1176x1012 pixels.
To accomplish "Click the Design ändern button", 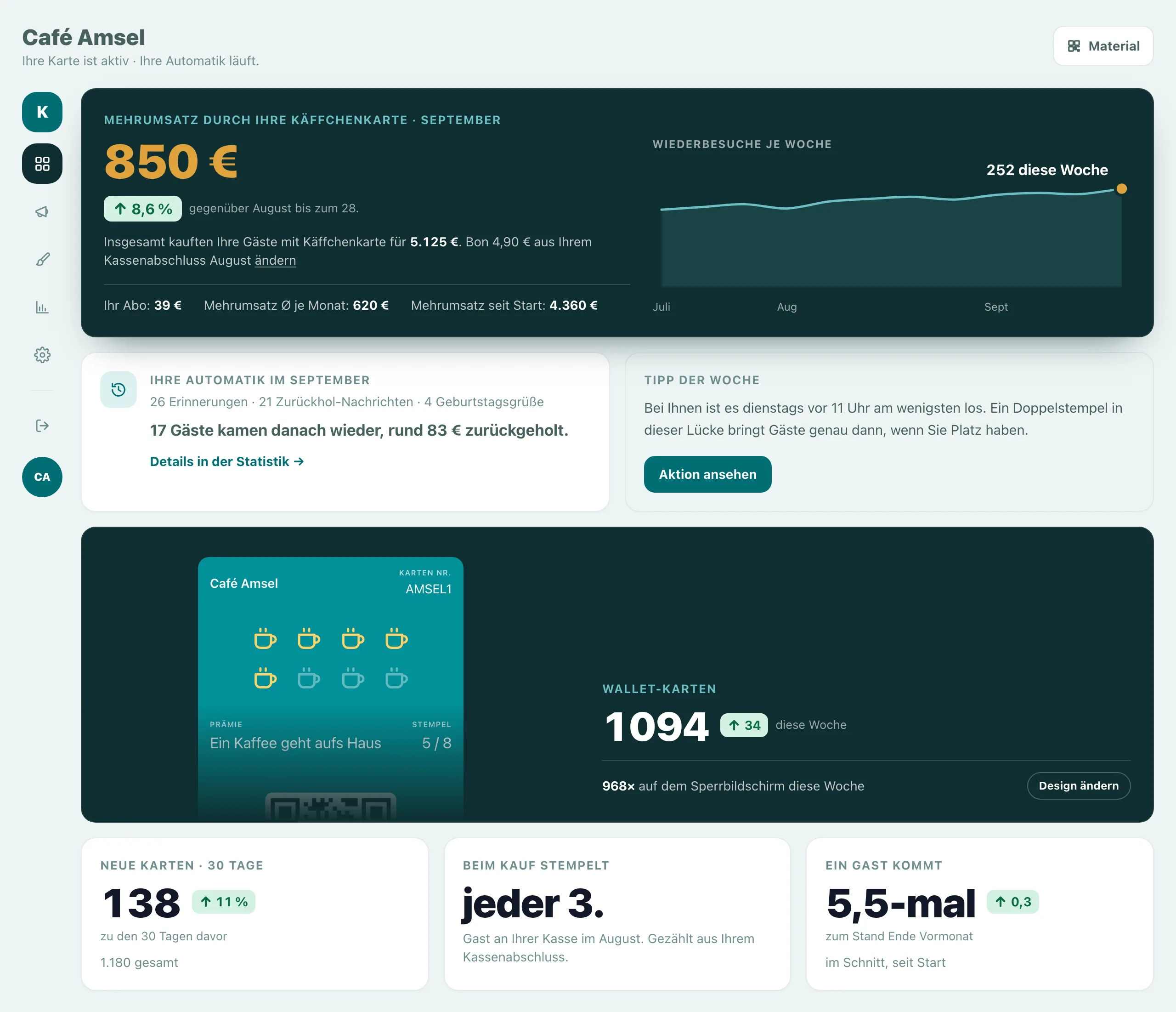I will (x=1078, y=785).
